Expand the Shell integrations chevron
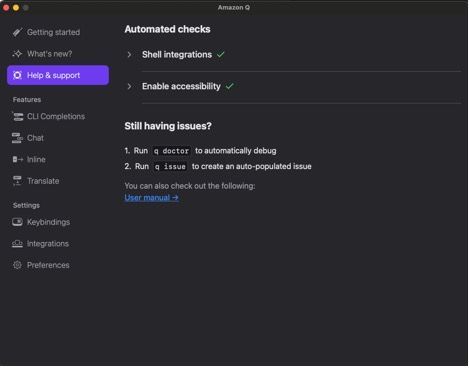 129,55
